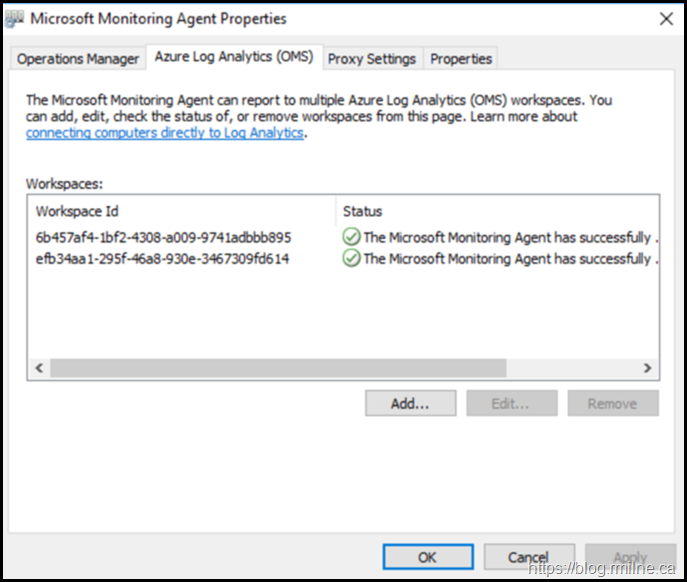
Task: Click green check icon for workspace efb34aa1
Action: 351,258
